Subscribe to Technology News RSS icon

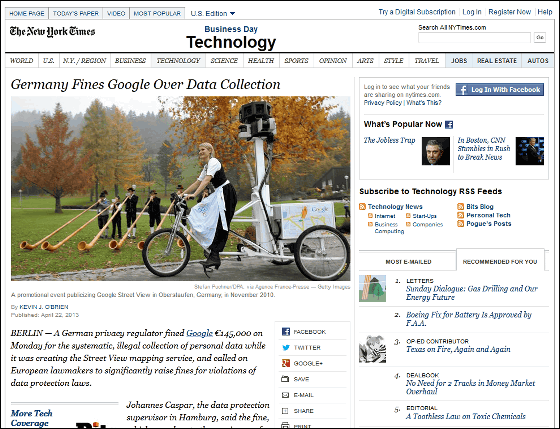pyautogui.click(x=362, y=206)
